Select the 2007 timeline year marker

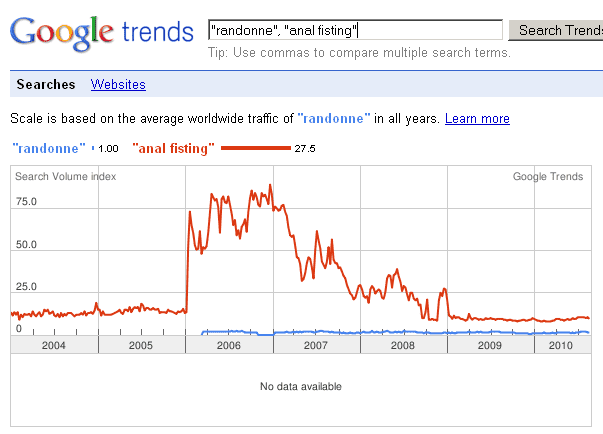click(316, 345)
